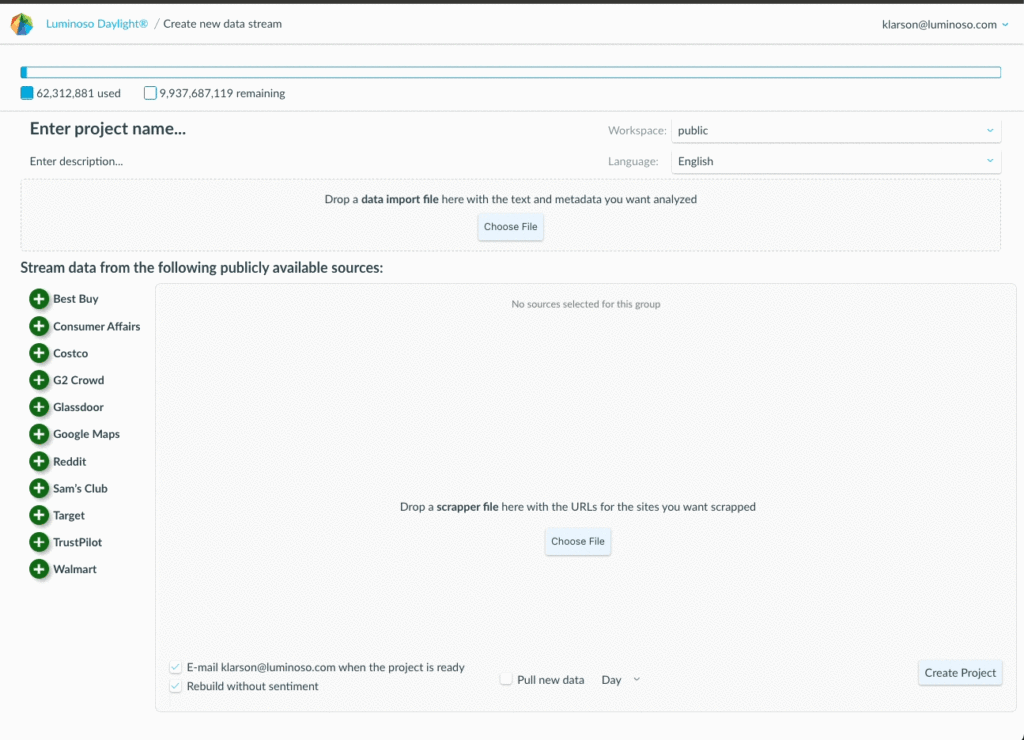Click the Consumer Affairs source label
Viewport: 1024px width, 740px height.
tap(97, 327)
